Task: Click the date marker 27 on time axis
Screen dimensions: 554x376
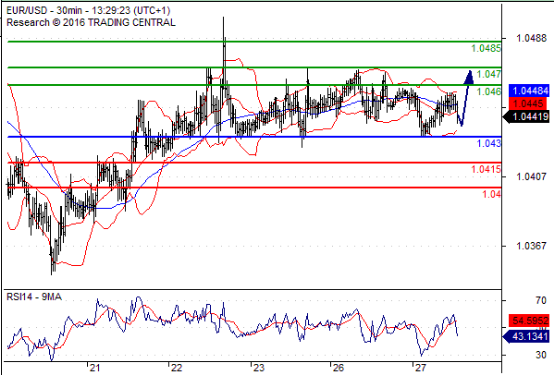Action: tap(420, 368)
